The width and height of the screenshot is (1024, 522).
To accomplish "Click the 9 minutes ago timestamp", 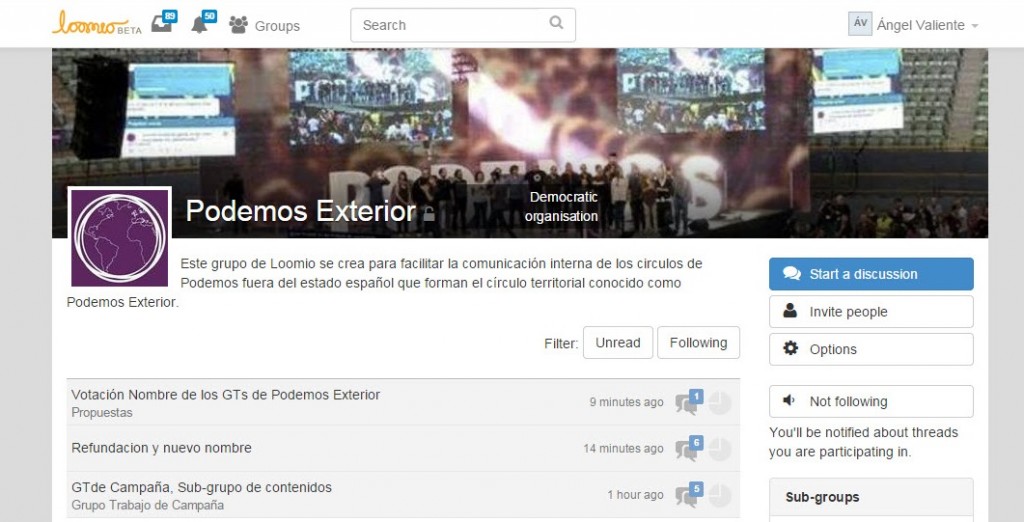I will [x=626, y=402].
